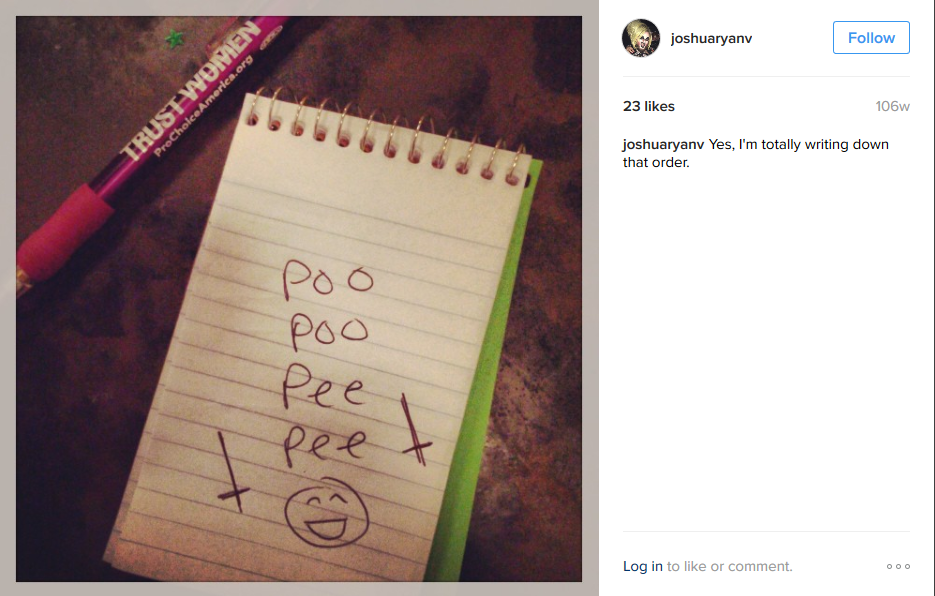Click the smiley face drawing on notepad
Screen dimensions: 935x596
[x=326, y=513]
